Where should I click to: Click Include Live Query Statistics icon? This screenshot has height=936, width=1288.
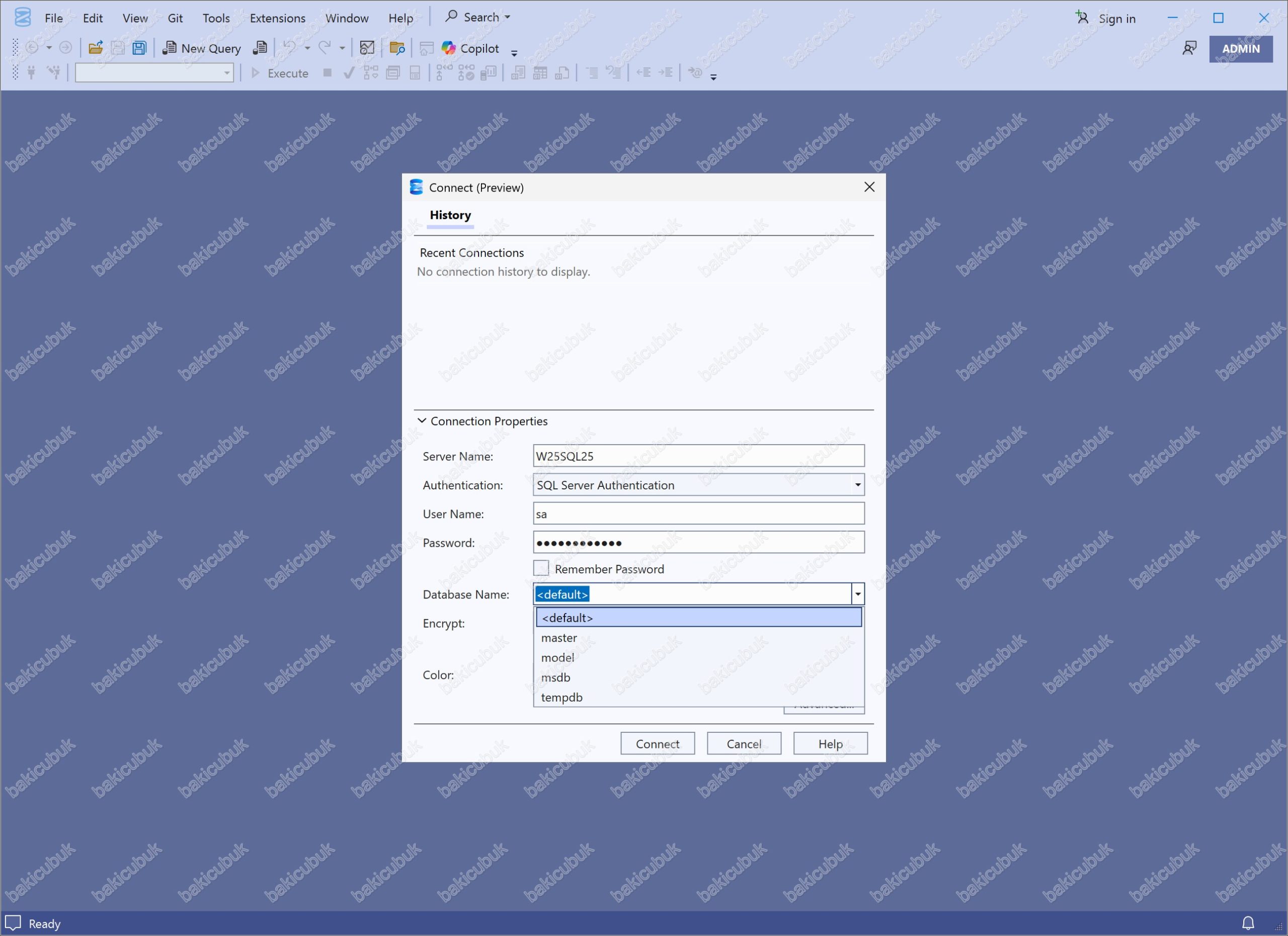click(x=466, y=72)
